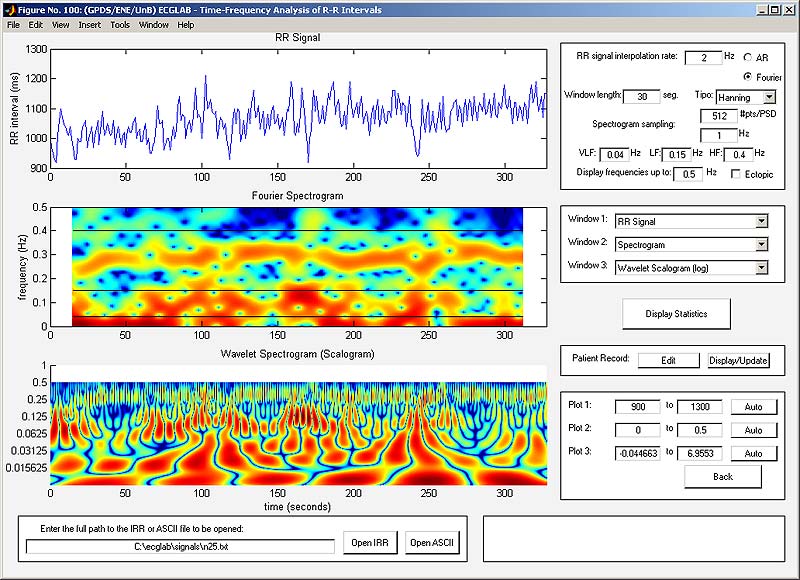Screen dimensions: 800x580
Task: Click the MATLAB figure icon in title bar
Action: 9,8
